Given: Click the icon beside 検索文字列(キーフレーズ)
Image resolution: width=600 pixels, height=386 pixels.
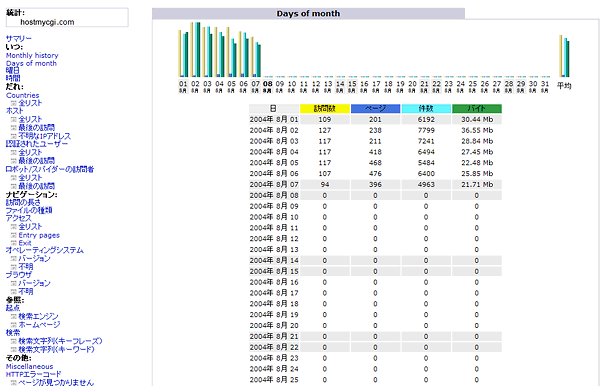Looking at the screenshot, I should click(x=13, y=341).
